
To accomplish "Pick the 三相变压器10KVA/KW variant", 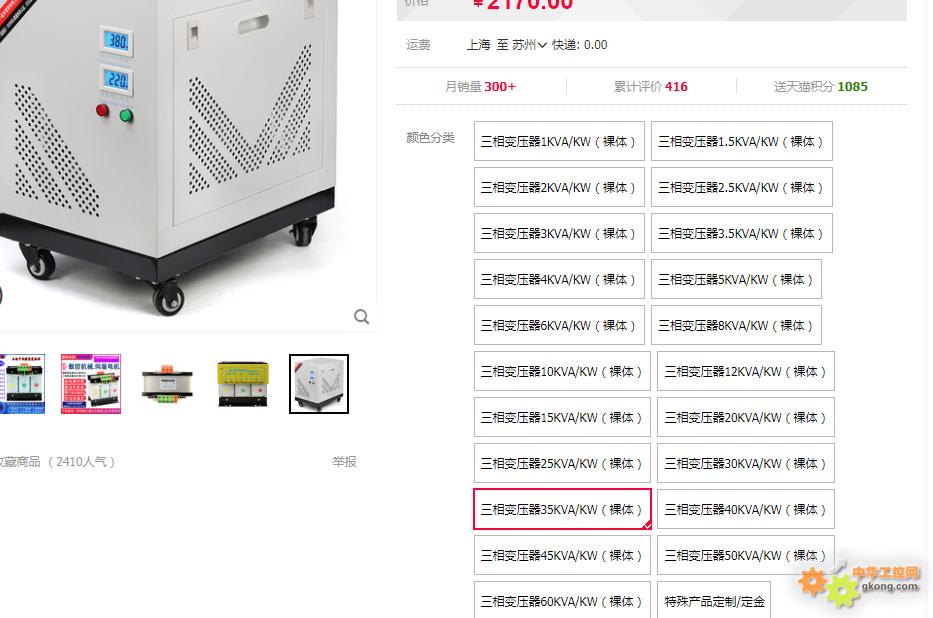I will click(x=562, y=371).
